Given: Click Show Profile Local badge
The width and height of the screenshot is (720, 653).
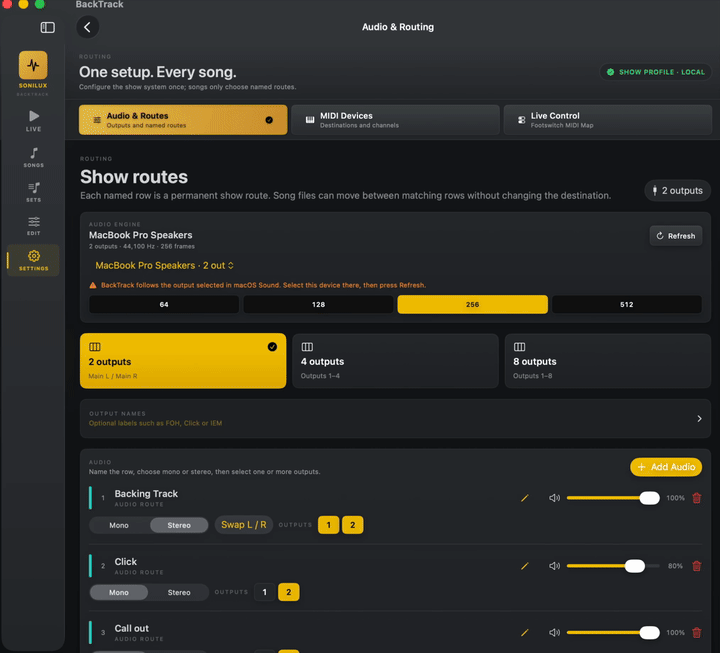Looking at the screenshot, I should tap(656, 72).
